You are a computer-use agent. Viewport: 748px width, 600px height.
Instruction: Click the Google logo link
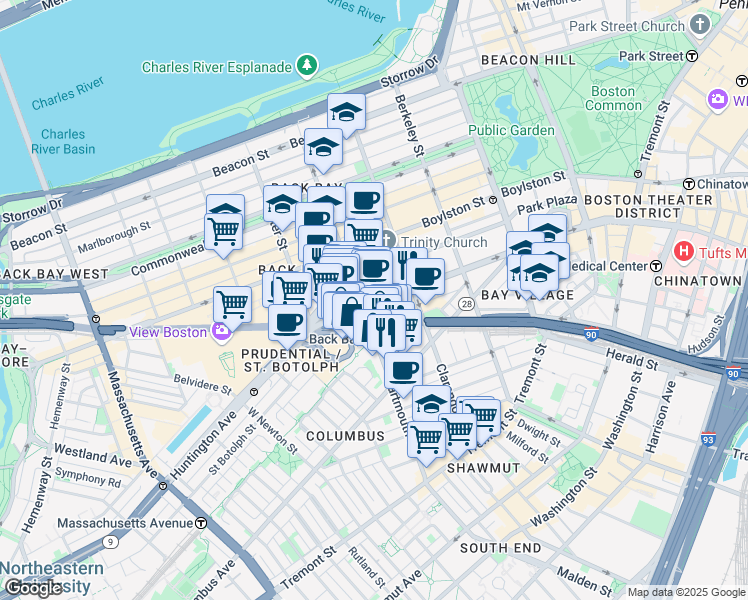(x=34, y=588)
